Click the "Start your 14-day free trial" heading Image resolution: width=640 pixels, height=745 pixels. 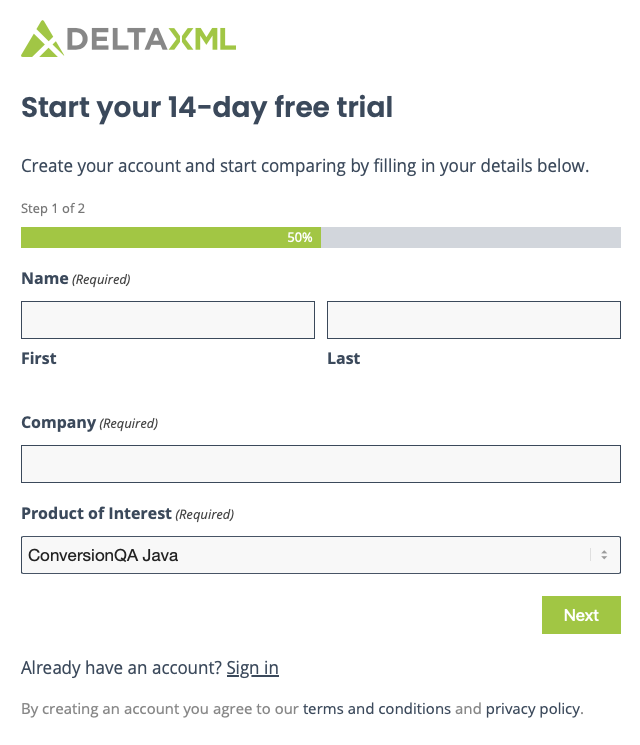point(207,107)
